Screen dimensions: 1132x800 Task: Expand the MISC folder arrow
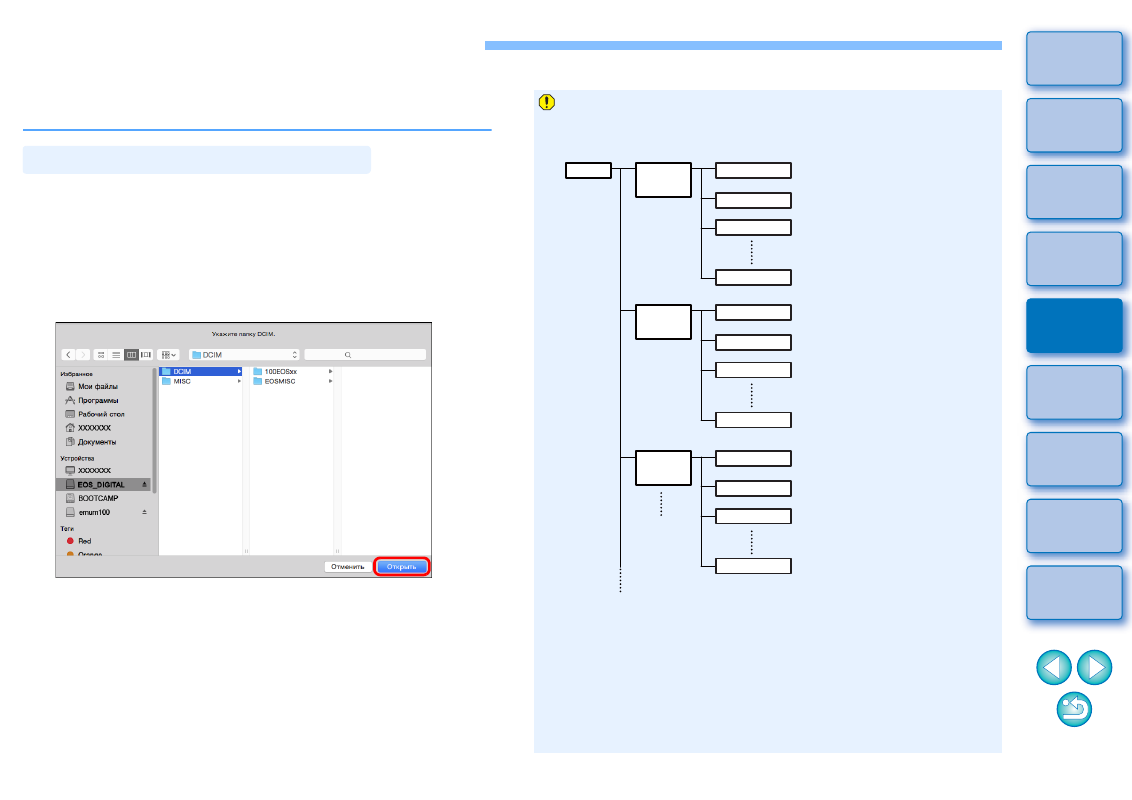tap(239, 381)
